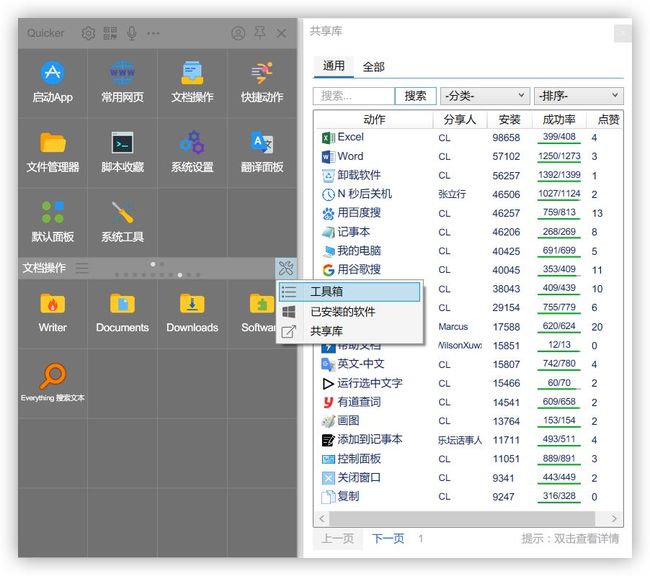Switch to the 全部 tab

pos(374,67)
